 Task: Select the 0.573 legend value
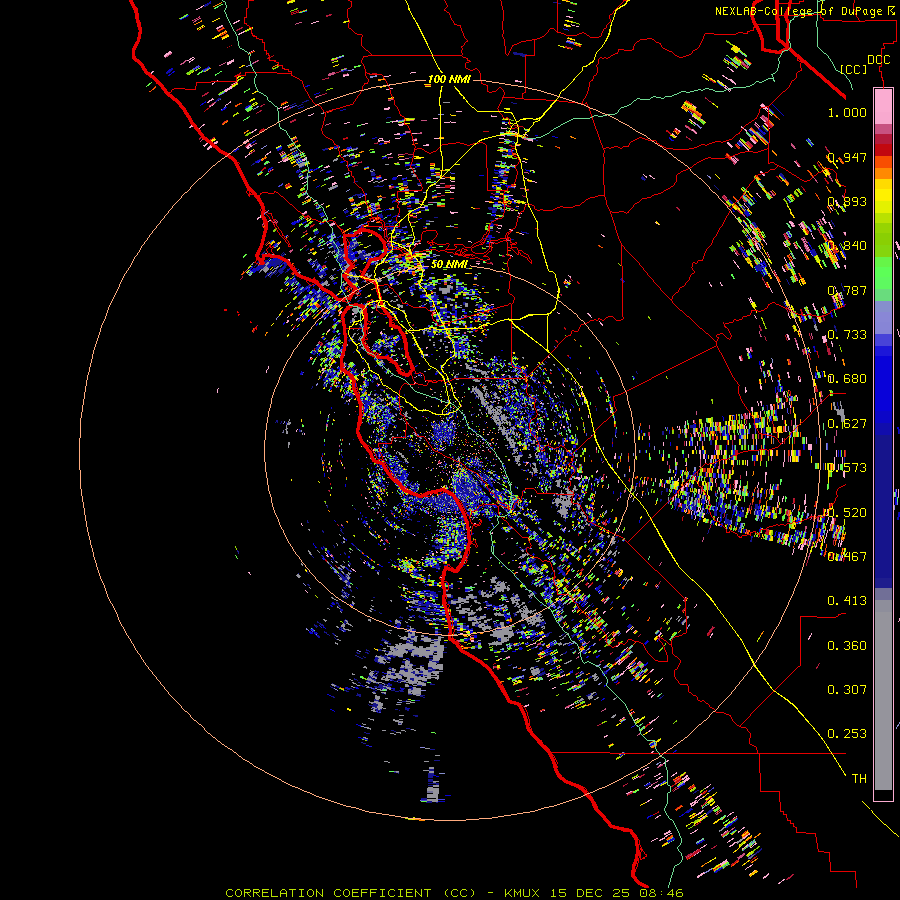click(847, 468)
